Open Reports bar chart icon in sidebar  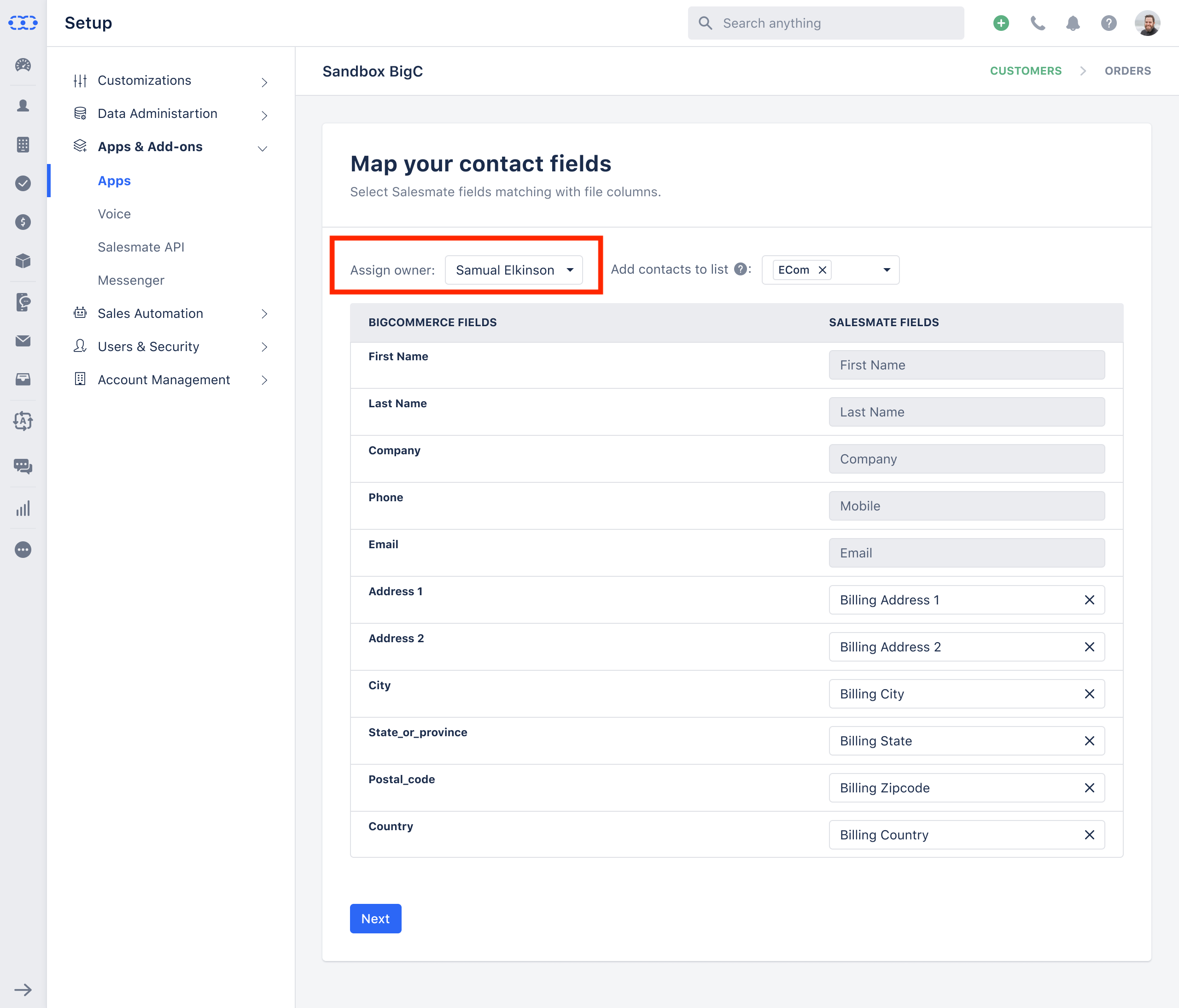tap(23, 508)
